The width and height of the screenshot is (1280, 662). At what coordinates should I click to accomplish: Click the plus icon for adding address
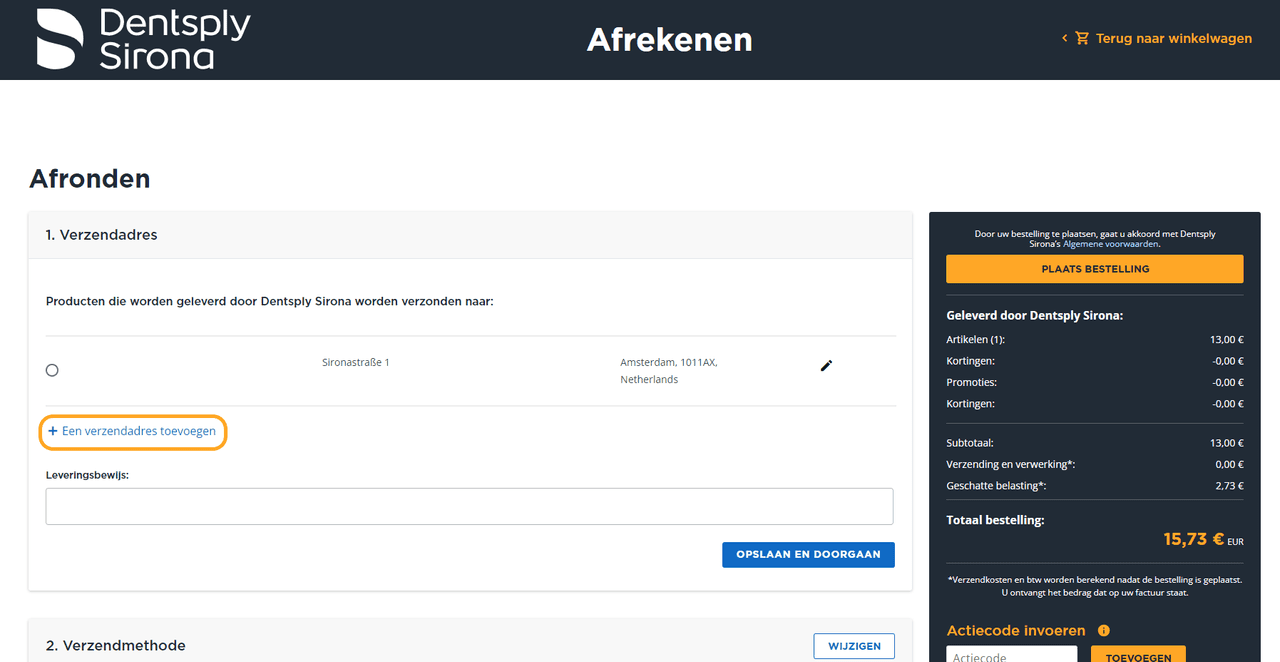tap(53, 431)
